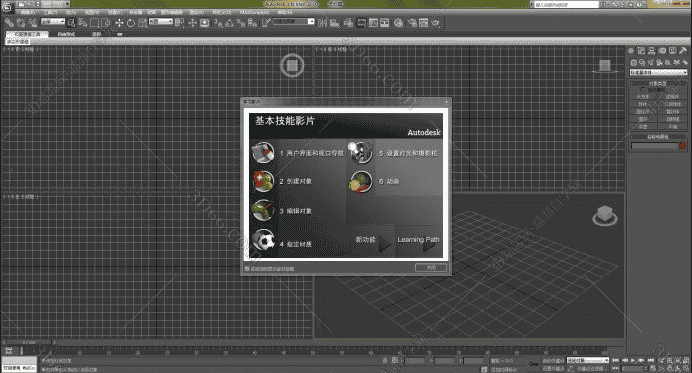Toggle the 3D Snaps button

coord(218,23)
